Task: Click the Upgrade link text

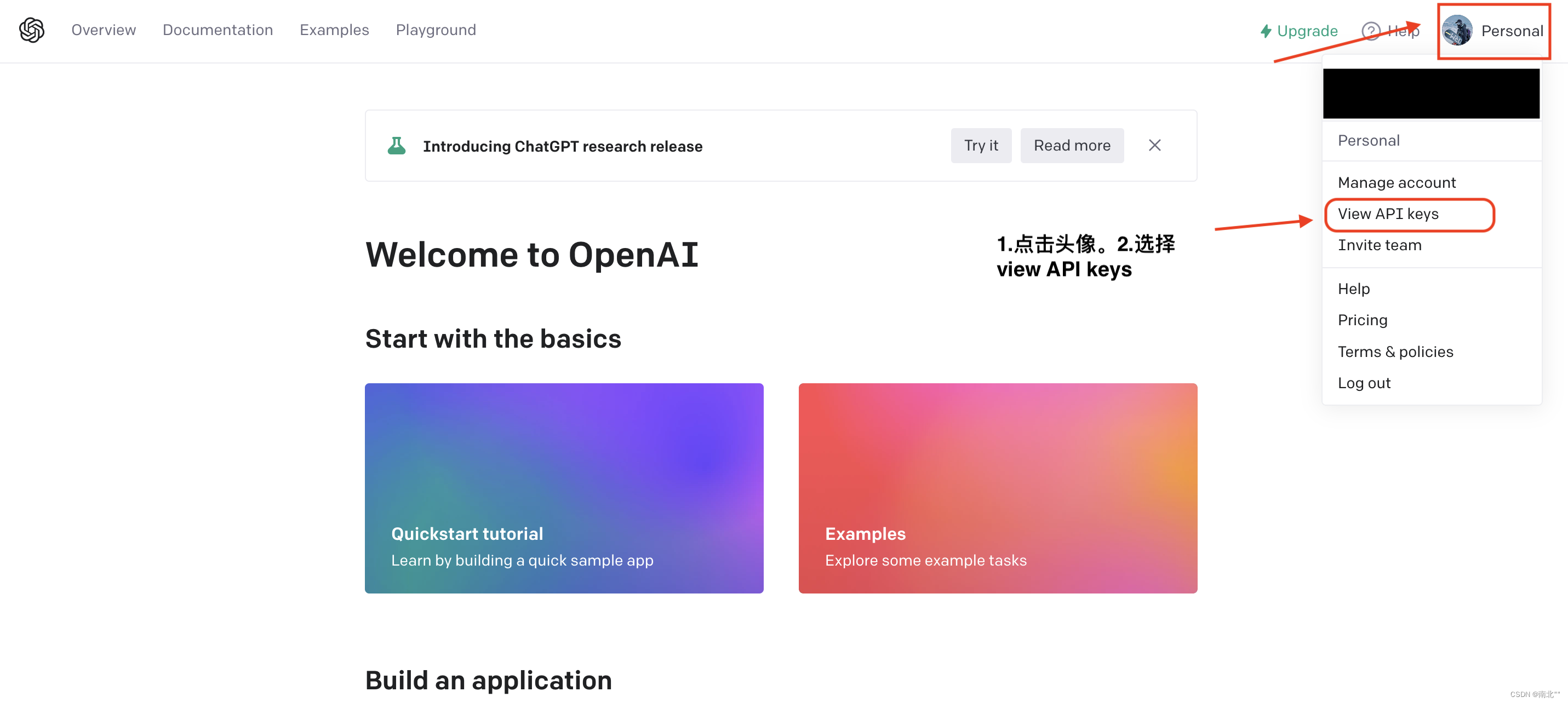Action: (x=1307, y=31)
